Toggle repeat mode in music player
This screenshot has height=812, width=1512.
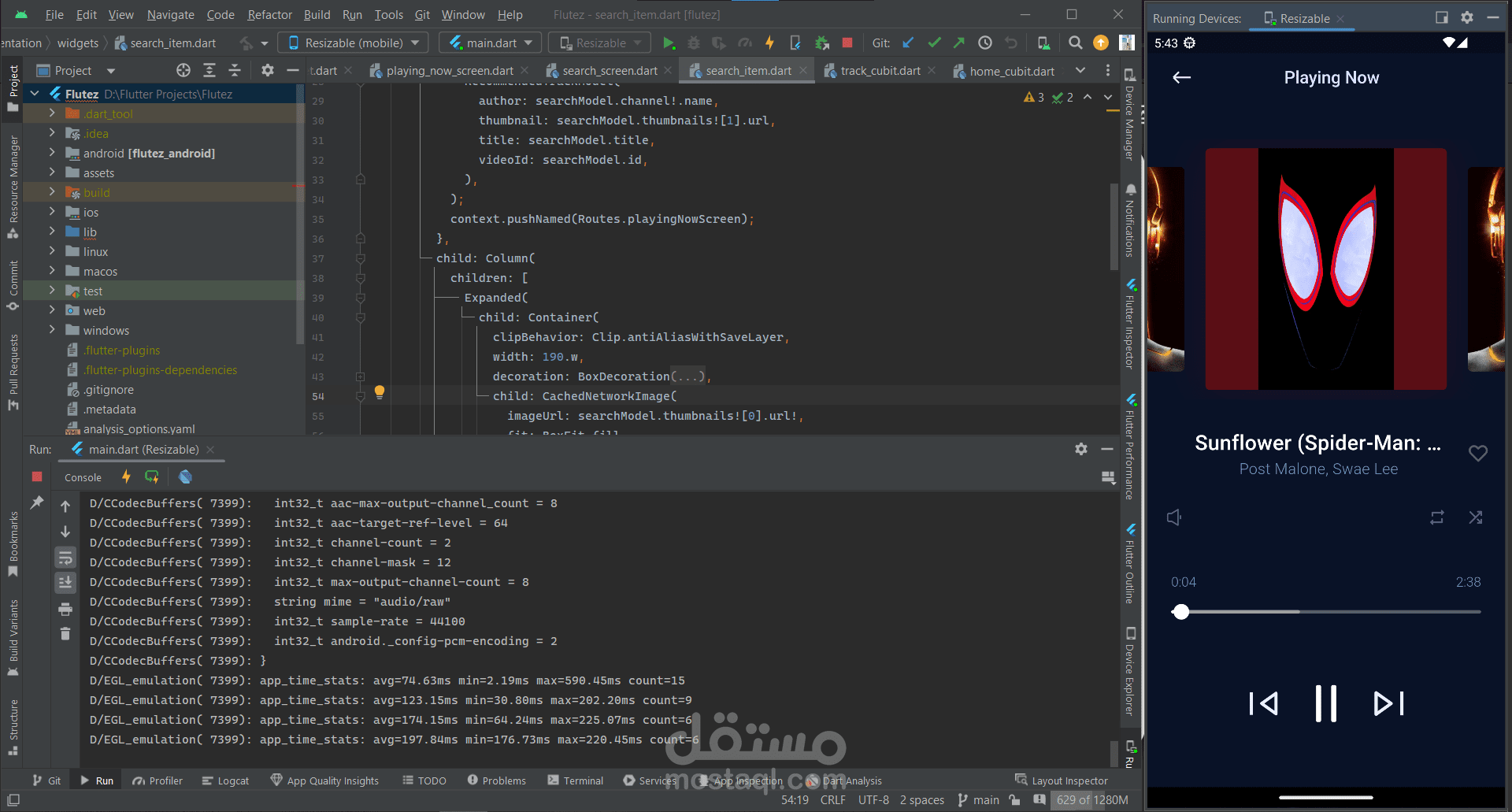(1437, 517)
